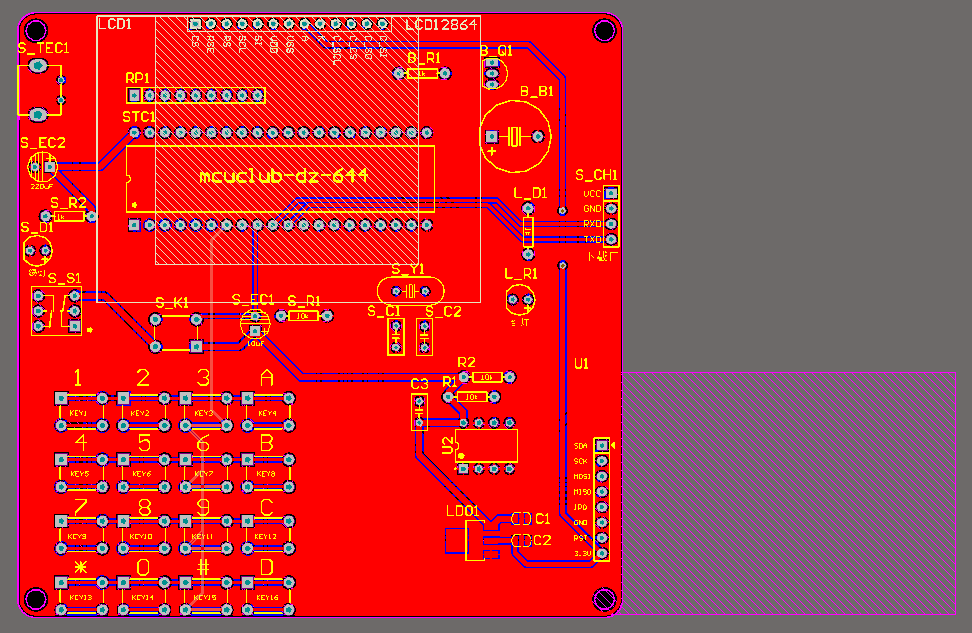Click the top-right mounting hole
This screenshot has width=972, height=633.
tap(604, 30)
